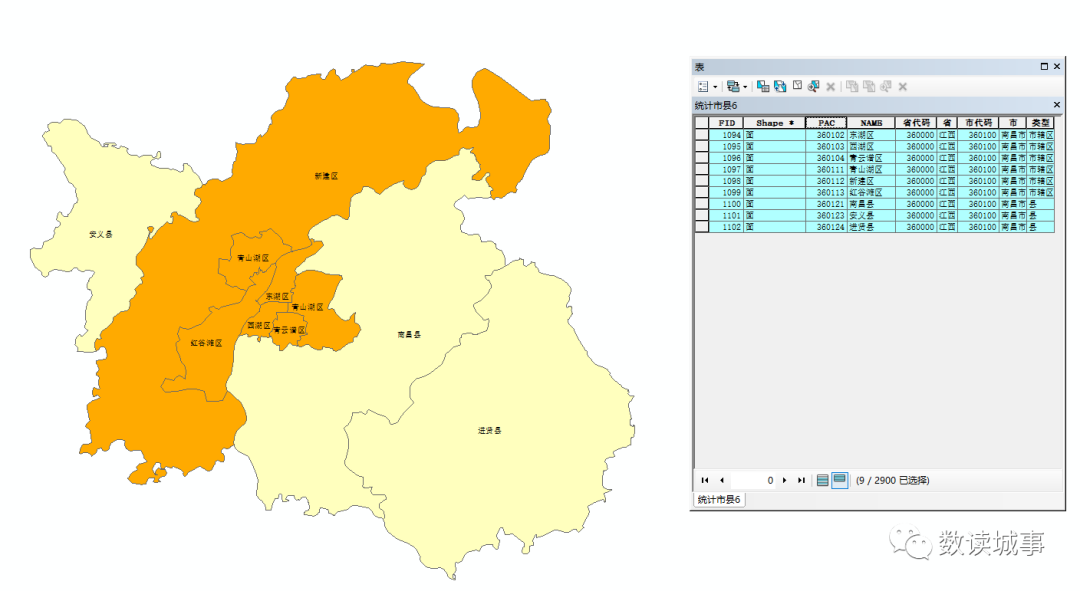Click the row selector for FID 1101
The width and height of the screenshot is (1080, 591).
(x=702, y=216)
